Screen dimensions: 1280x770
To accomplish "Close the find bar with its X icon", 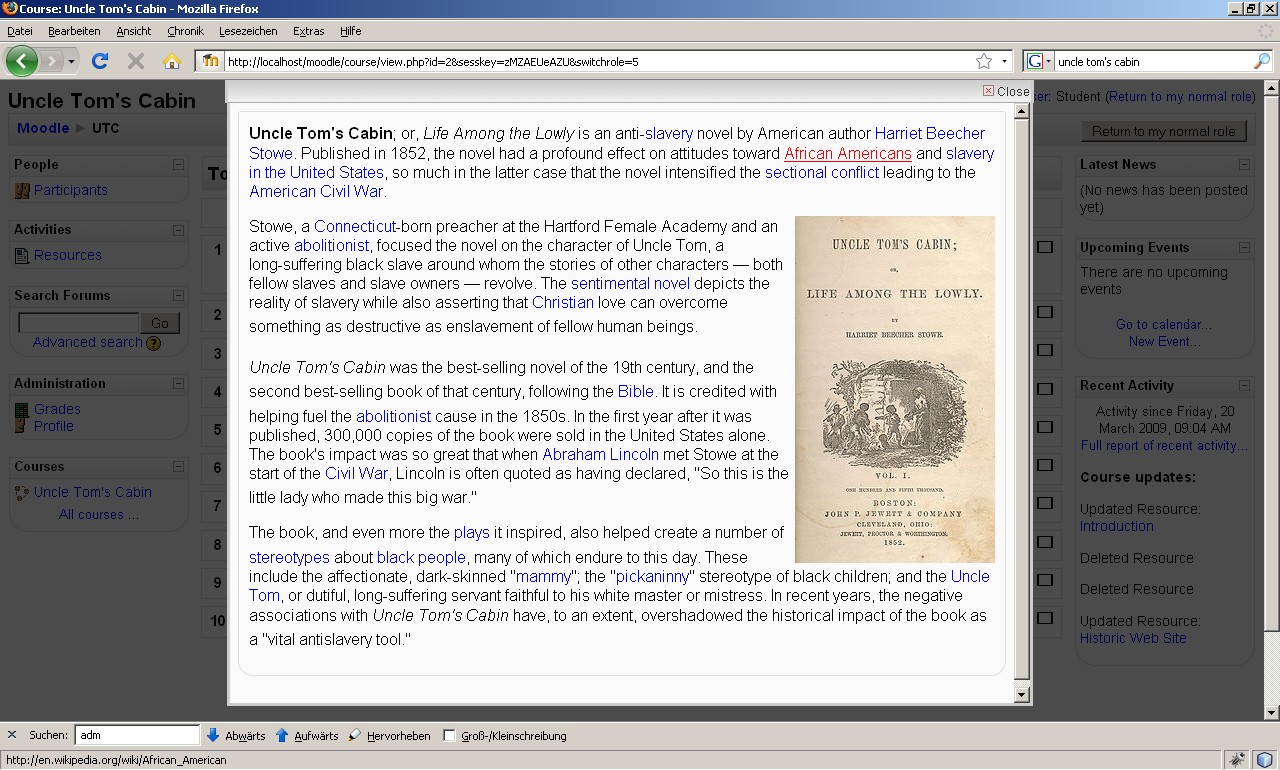I will click(x=12, y=735).
